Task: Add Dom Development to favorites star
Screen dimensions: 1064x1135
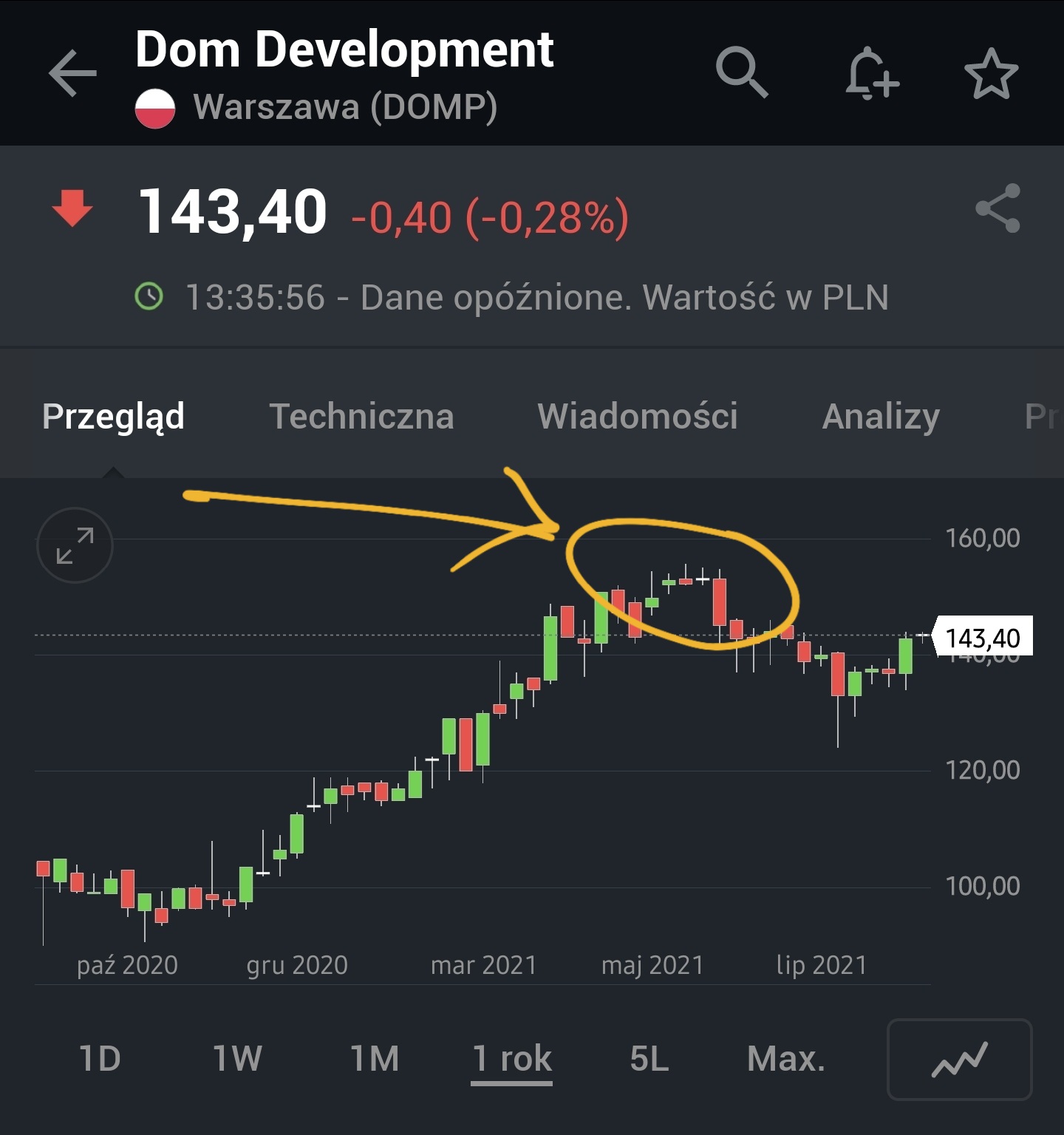Action: [x=991, y=73]
